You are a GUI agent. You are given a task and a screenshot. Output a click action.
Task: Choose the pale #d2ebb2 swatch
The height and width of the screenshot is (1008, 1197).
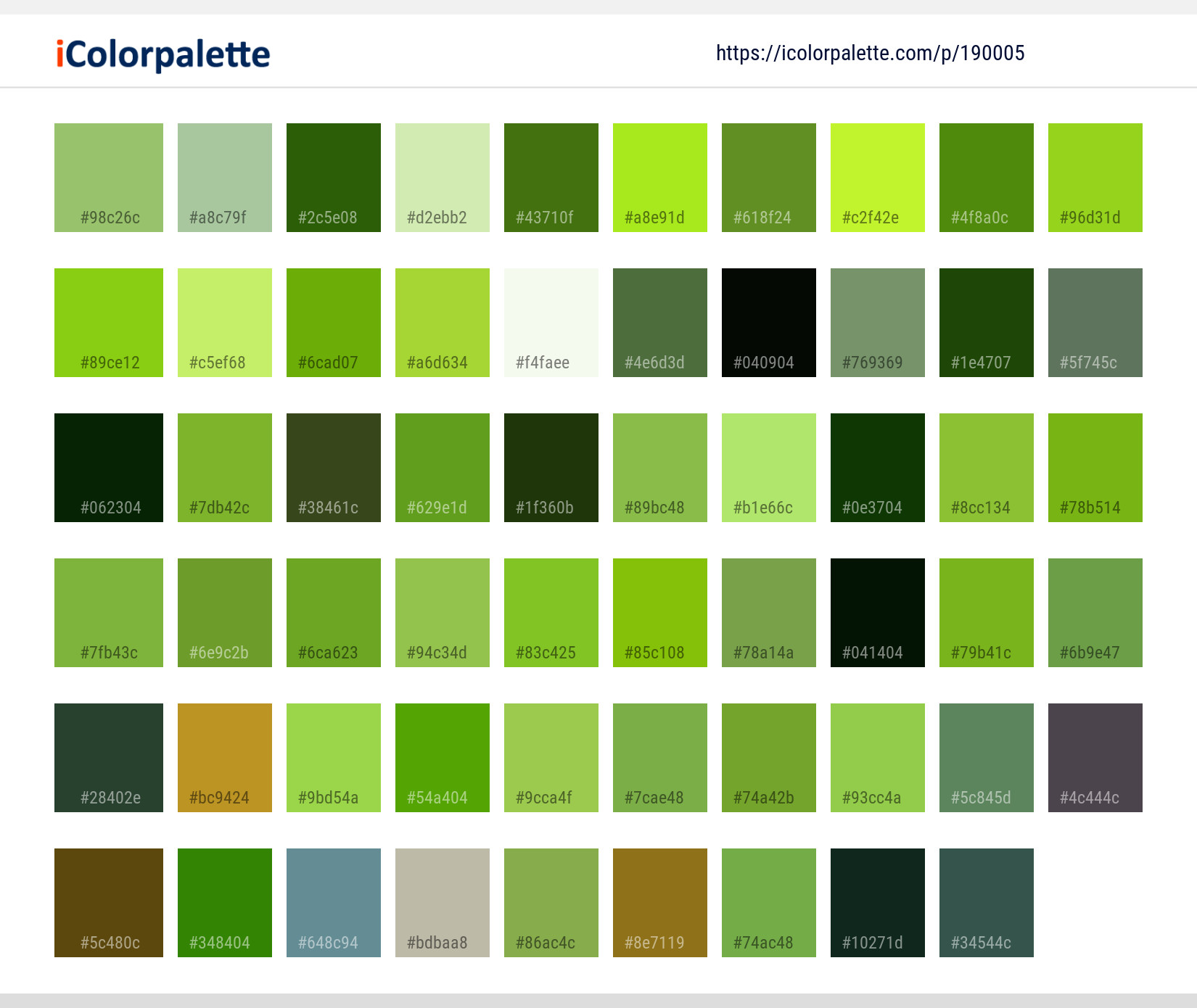pyautogui.click(x=443, y=178)
